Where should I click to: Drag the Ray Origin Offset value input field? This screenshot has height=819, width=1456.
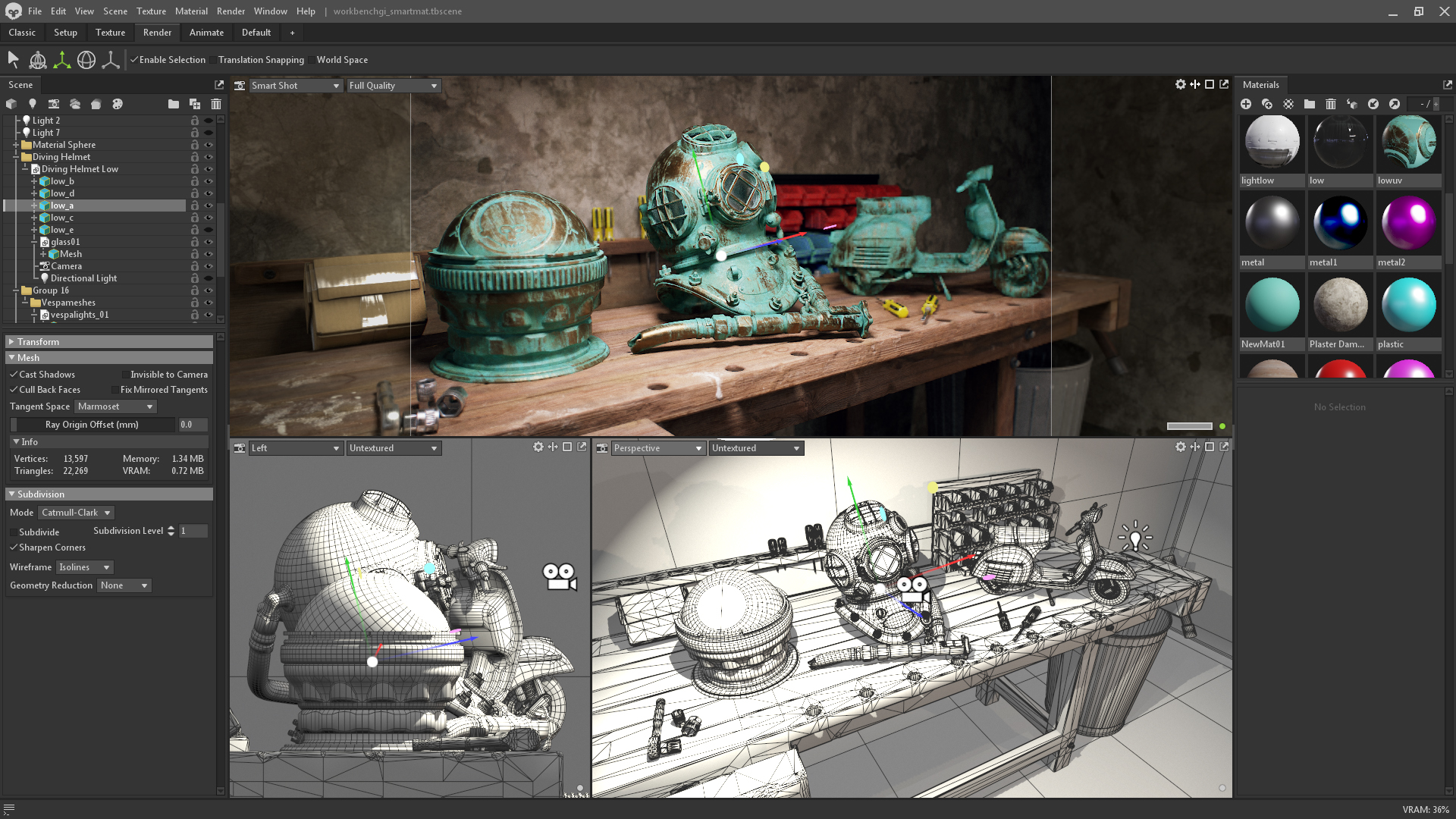pos(186,424)
